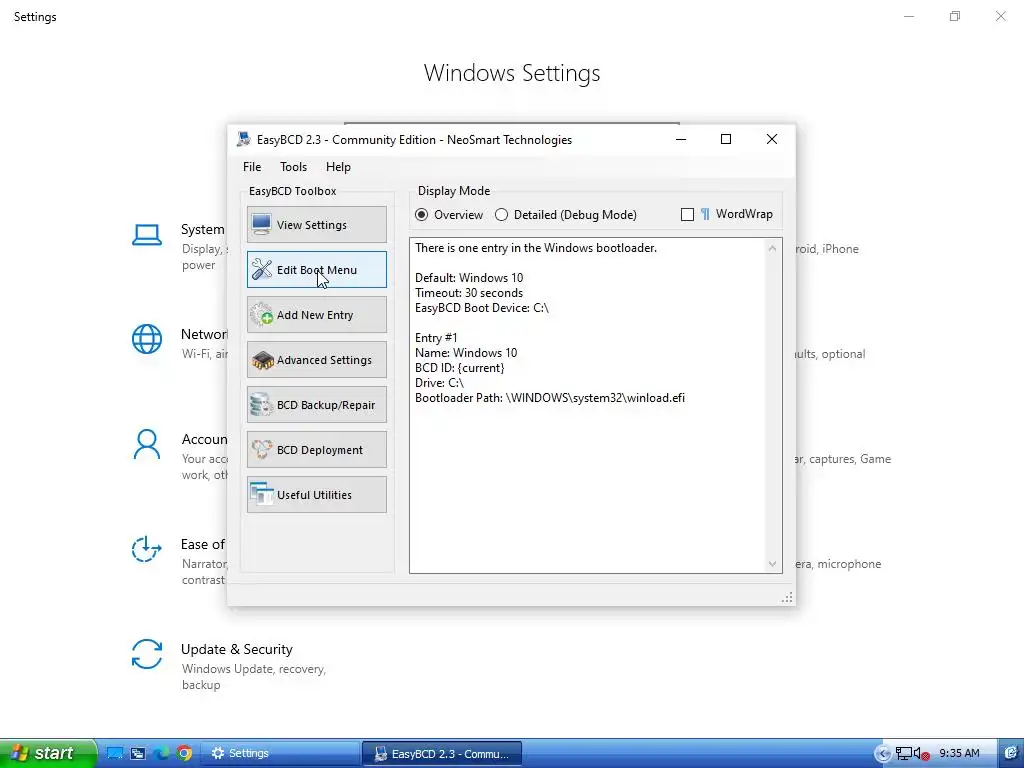Click the volume speaker tray icon
Viewport: 1024px width, 768px height.
921,754
